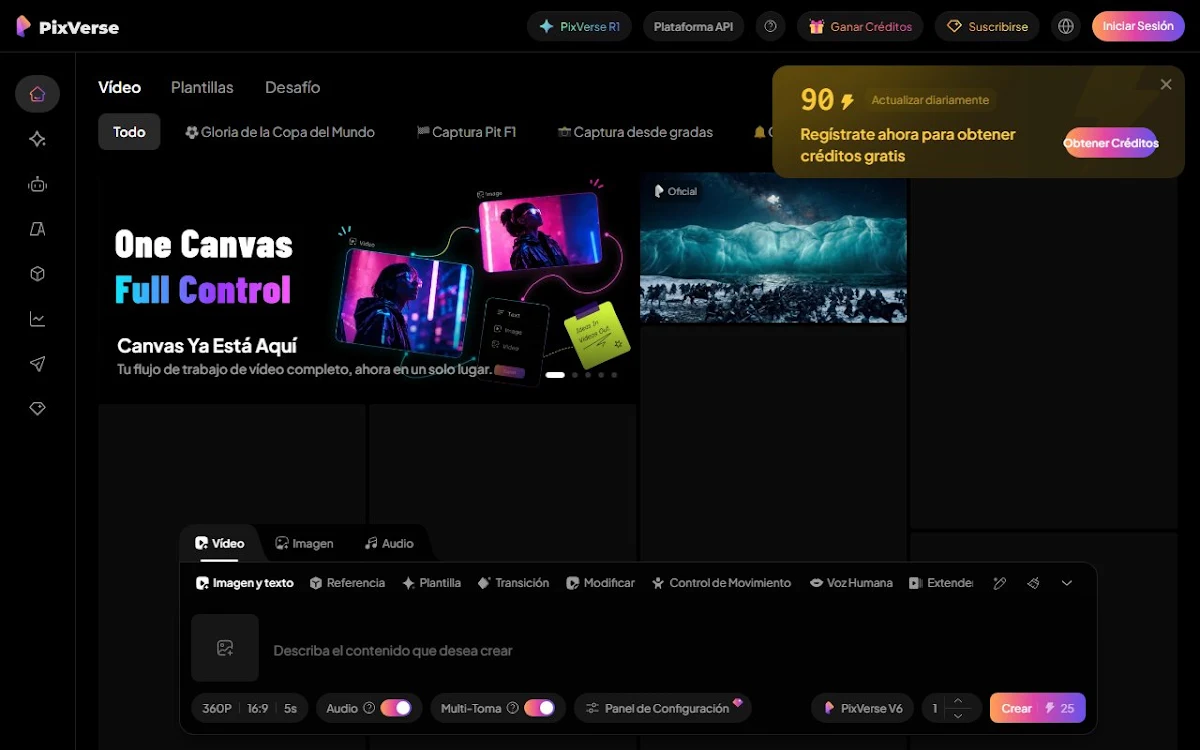Select the first carousel indicator dot

click(x=555, y=375)
